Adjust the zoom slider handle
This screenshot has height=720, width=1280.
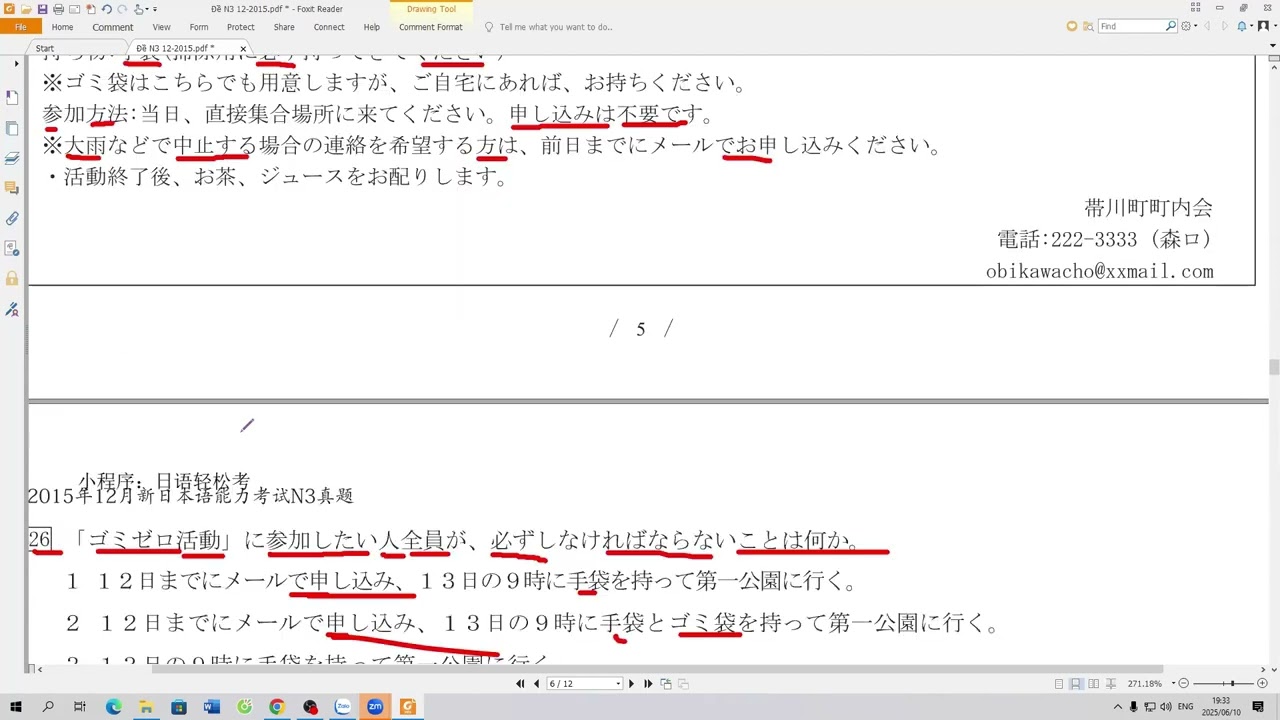pos(1232,683)
